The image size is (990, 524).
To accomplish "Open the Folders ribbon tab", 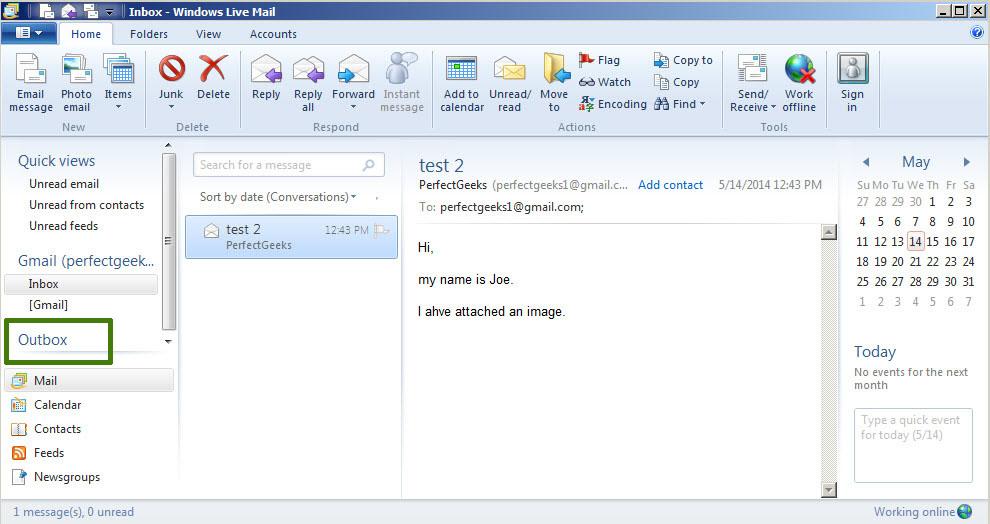I will coord(149,34).
